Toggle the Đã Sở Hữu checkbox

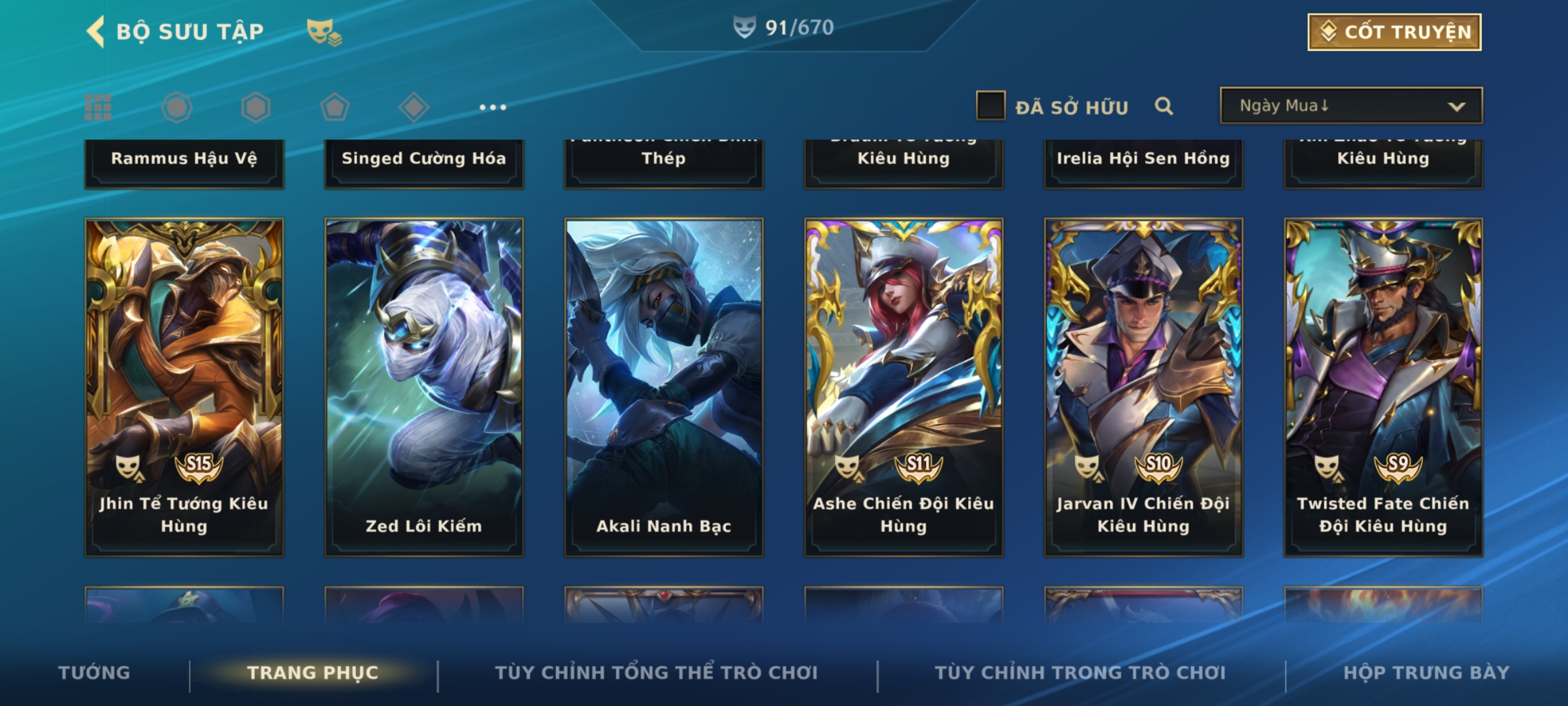click(x=990, y=106)
